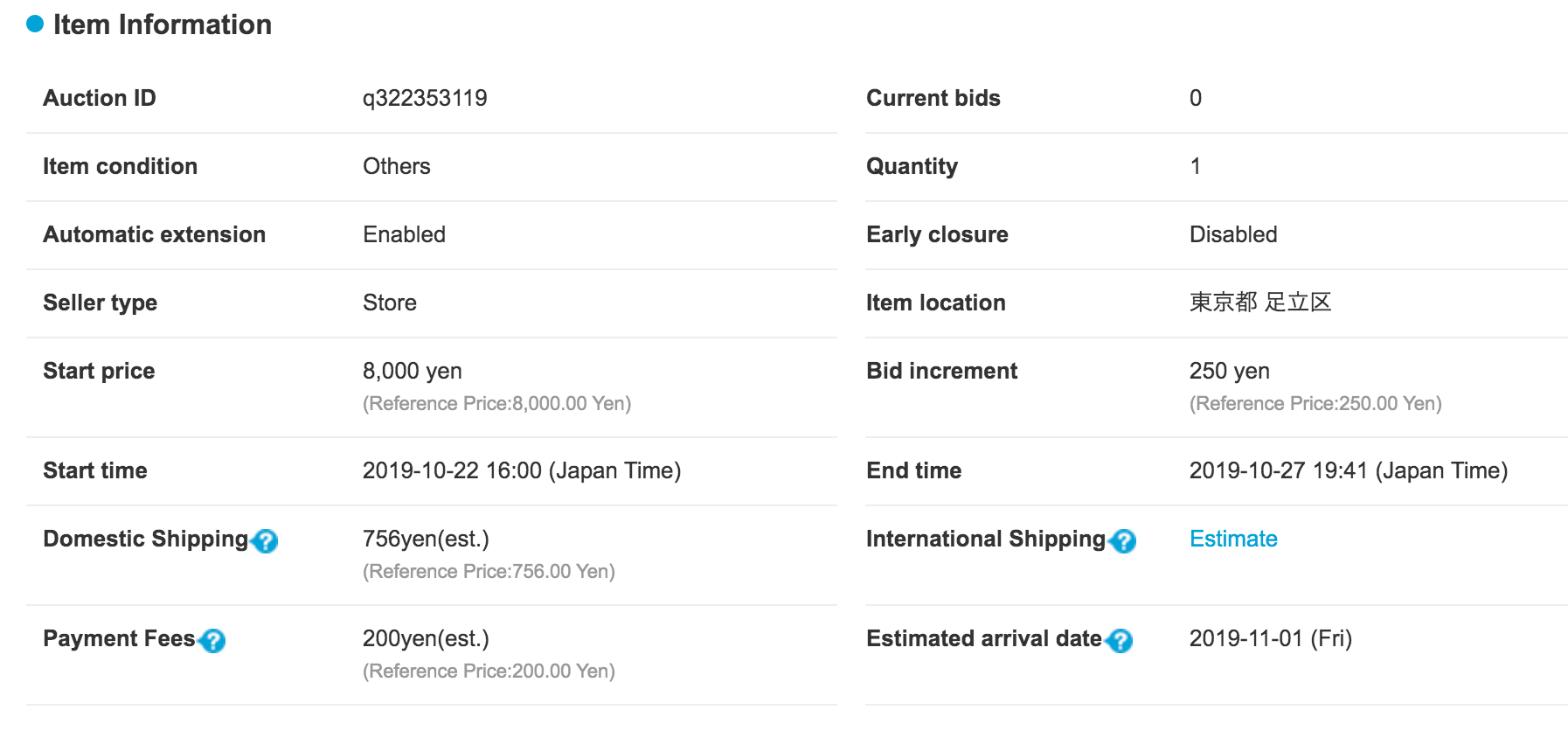Image resolution: width=1568 pixels, height=731 pixels.
Task: Click the Estimated arrival date help icon
Action: click(1120, 641)
